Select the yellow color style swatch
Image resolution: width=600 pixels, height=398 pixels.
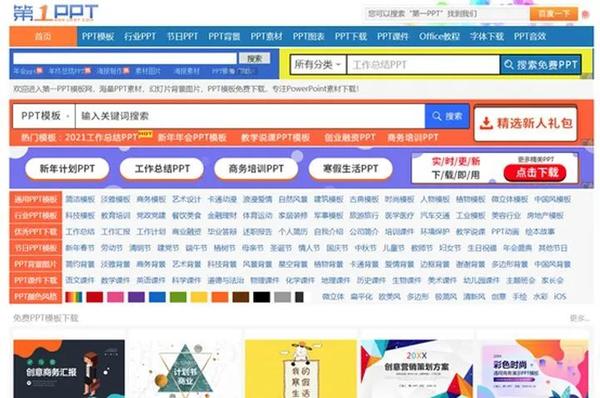point(199,297)
